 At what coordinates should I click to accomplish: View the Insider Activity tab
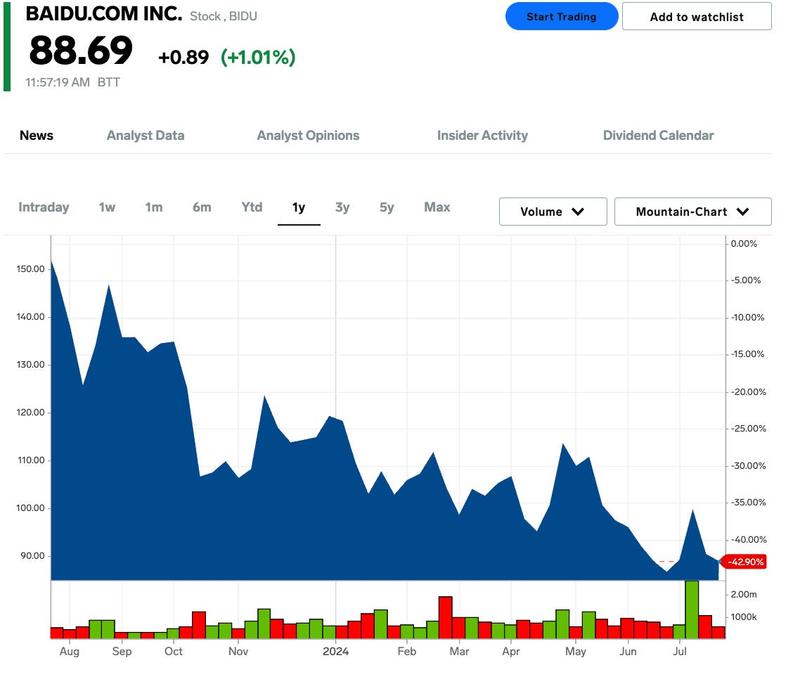(x=482, y=135)
